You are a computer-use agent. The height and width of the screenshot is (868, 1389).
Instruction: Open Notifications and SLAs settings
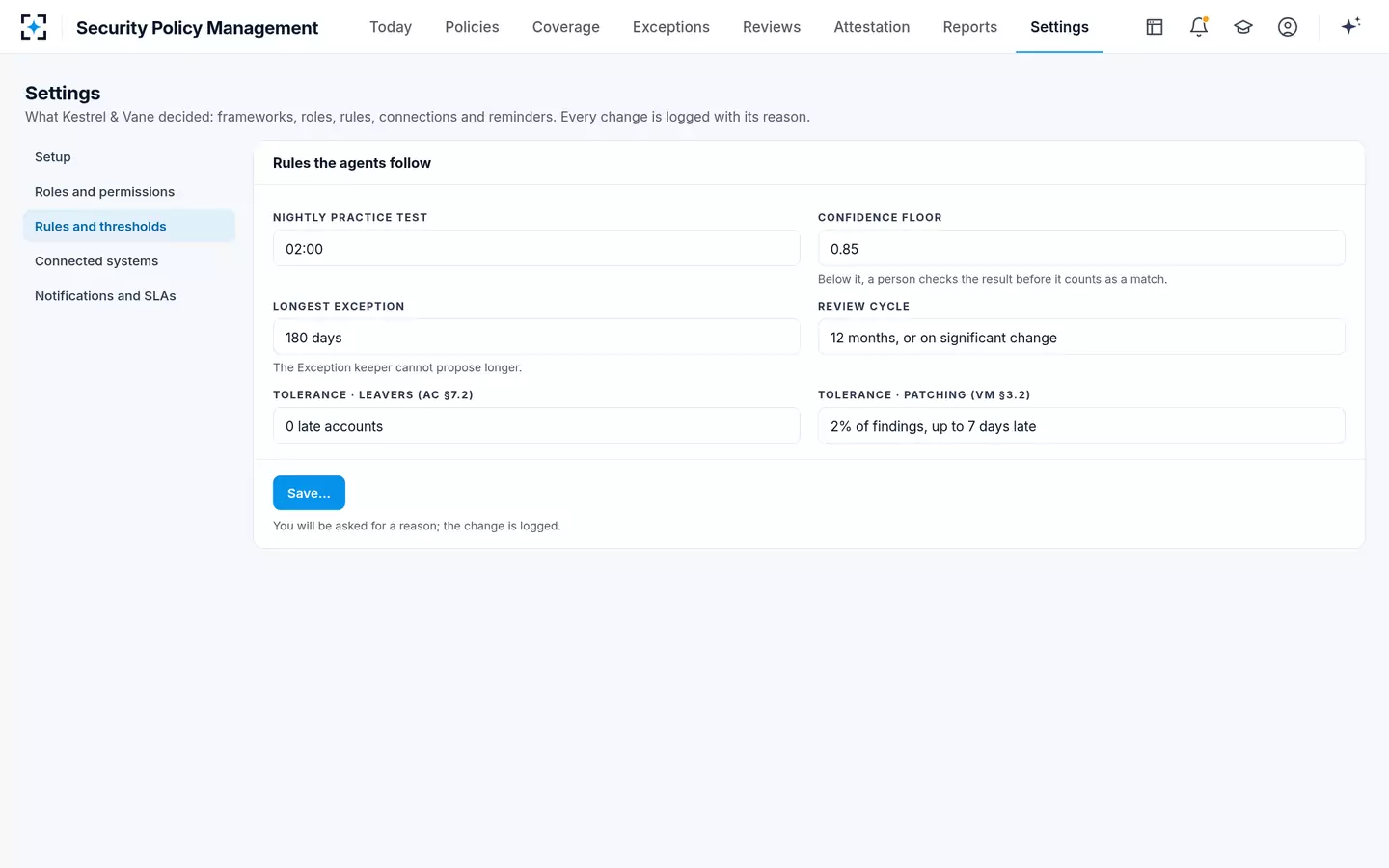click(x=129, y=296)
